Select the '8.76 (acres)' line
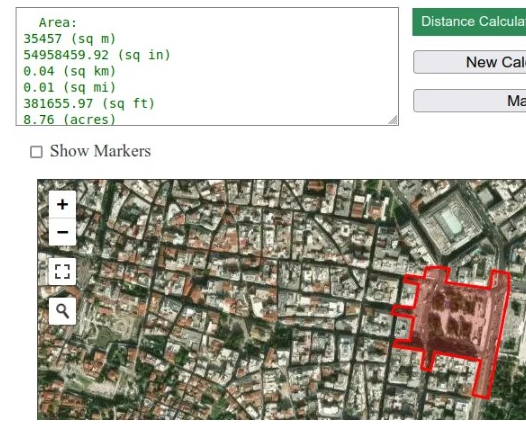 (69, 119)
